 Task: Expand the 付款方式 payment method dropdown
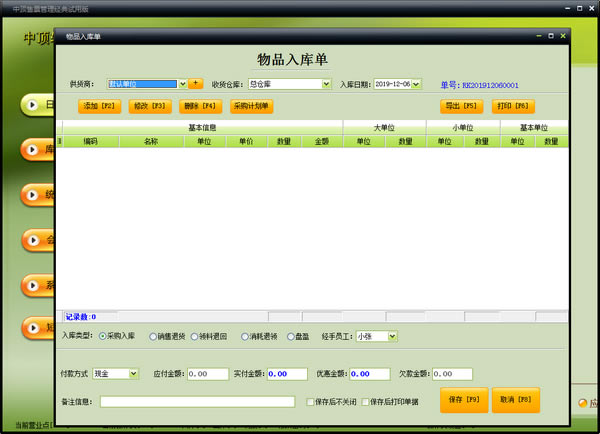tap(134, 374)
